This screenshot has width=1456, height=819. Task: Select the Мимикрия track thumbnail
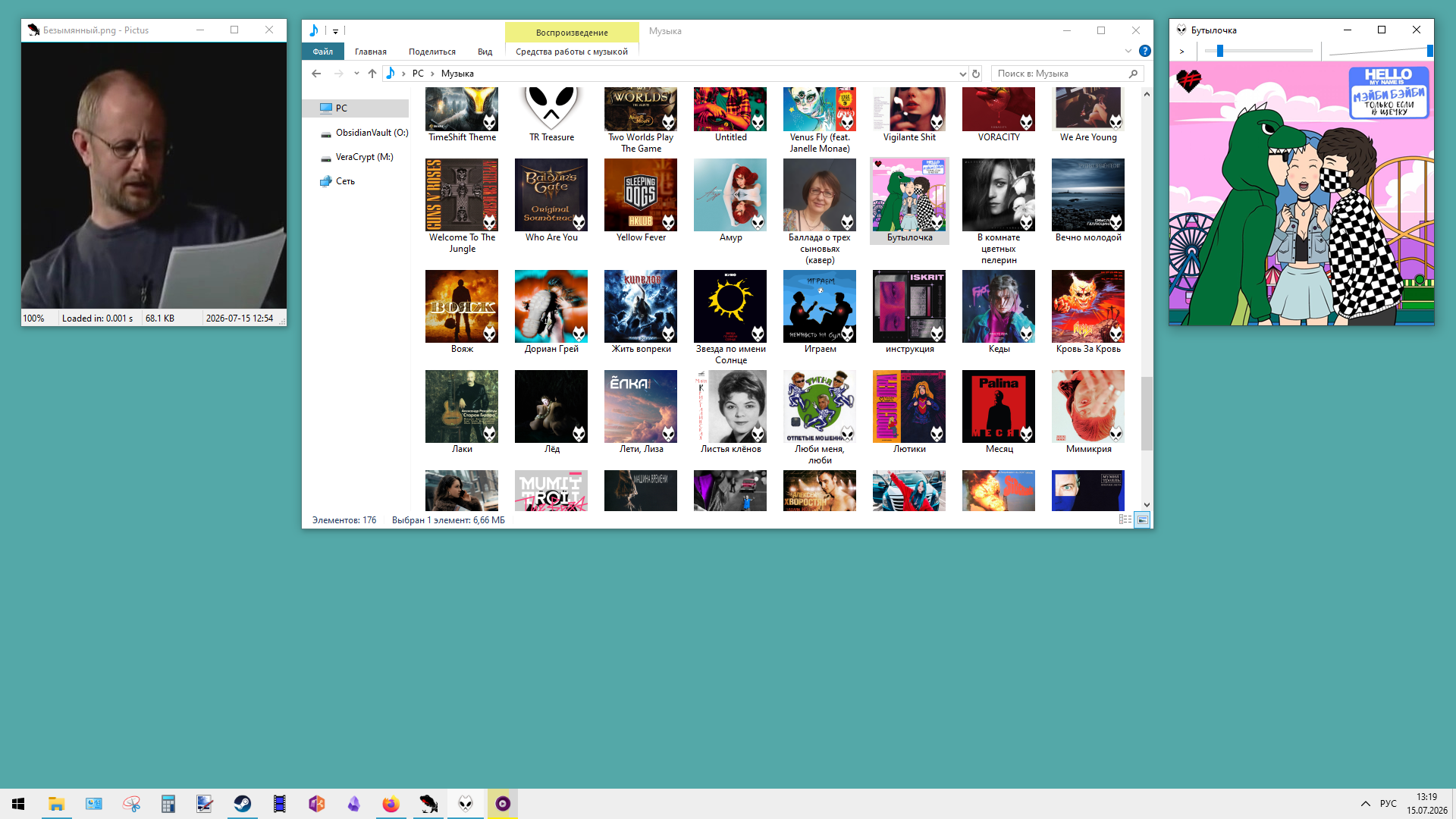click(x=1088, y=406)
